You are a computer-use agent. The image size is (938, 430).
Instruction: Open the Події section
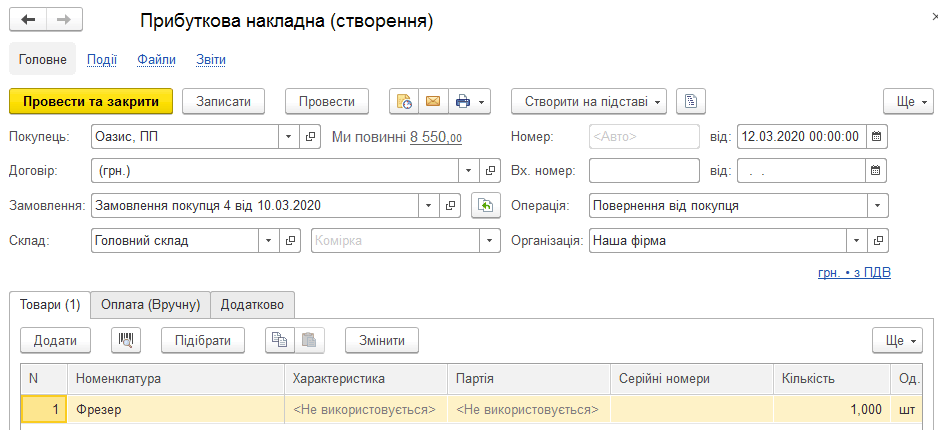tap(102, 60)
